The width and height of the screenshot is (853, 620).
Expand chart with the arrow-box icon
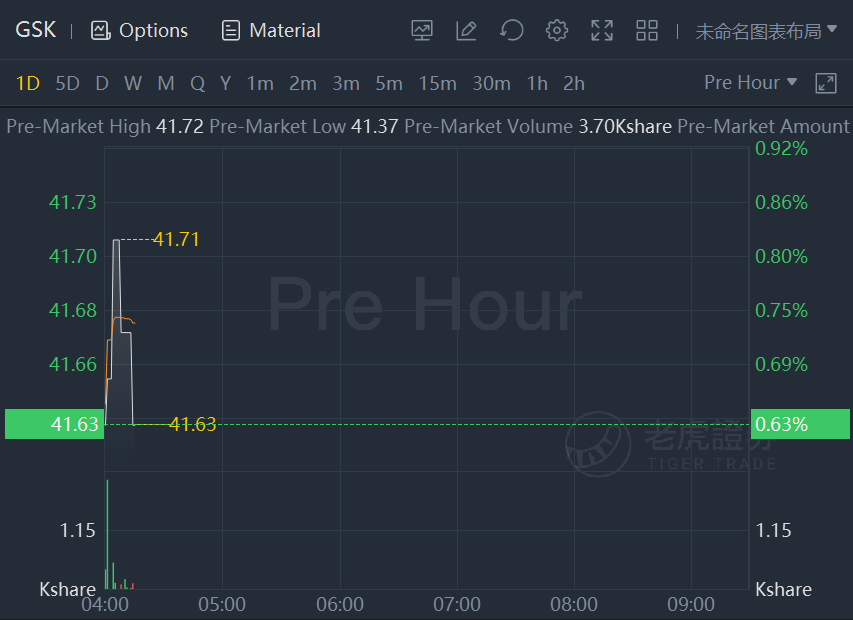826,84
